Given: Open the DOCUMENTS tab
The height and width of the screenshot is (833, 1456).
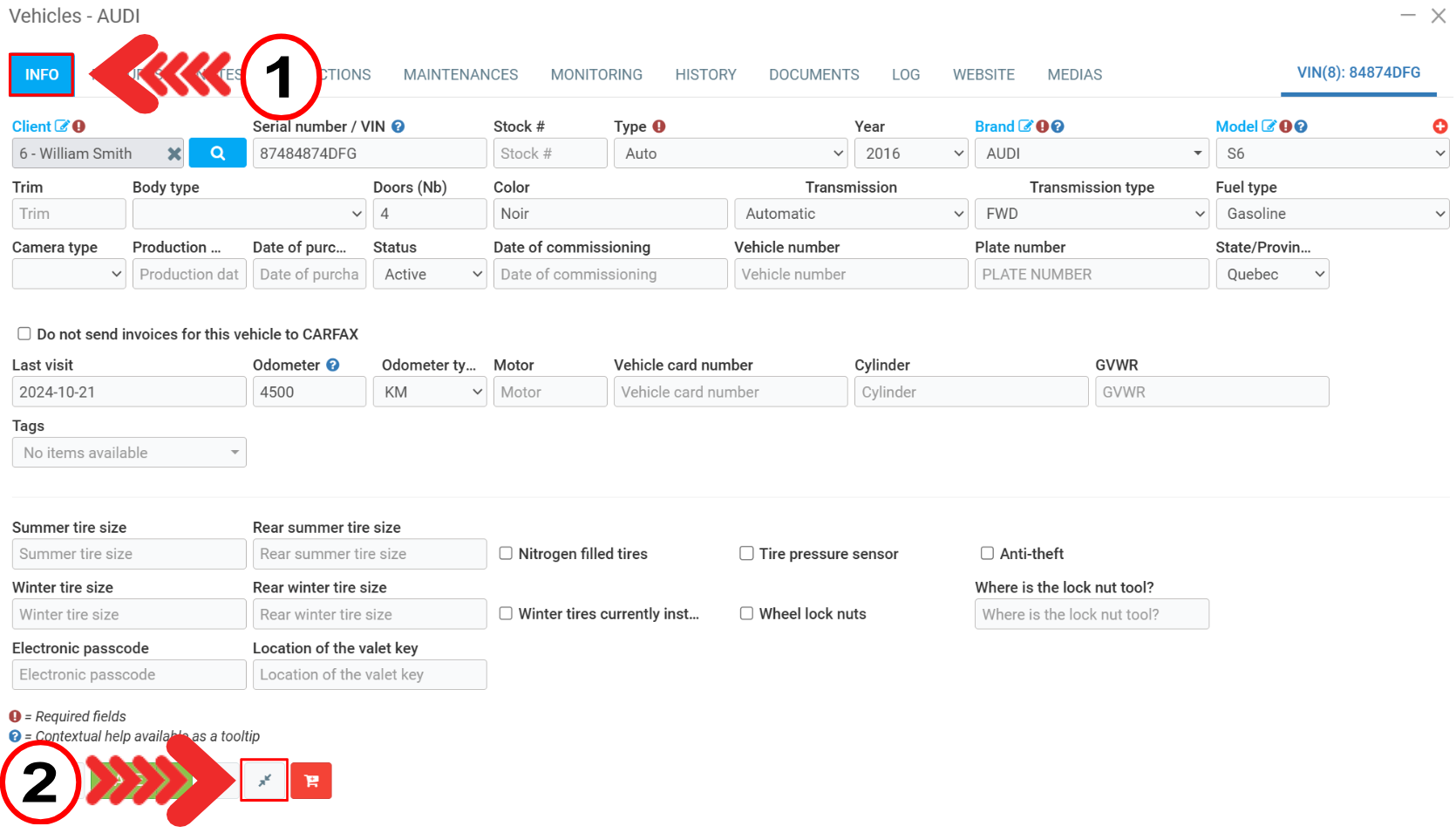Looking at the screenshot, I should 813,75.
